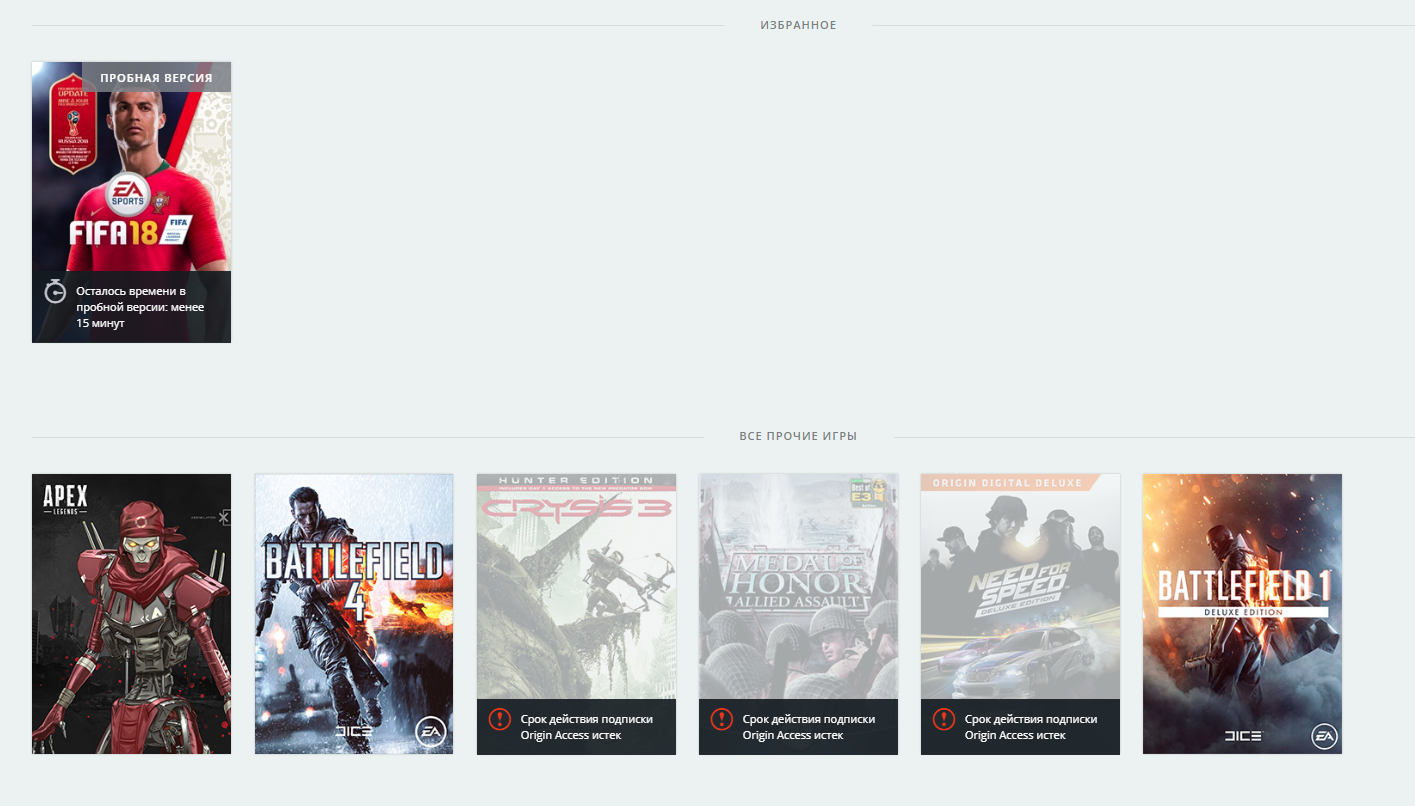Image resolution: width=1415 pixels, height=806 pixels.
Task: Click the EA logo on Battlefield 4 cover
Action: 430,733
